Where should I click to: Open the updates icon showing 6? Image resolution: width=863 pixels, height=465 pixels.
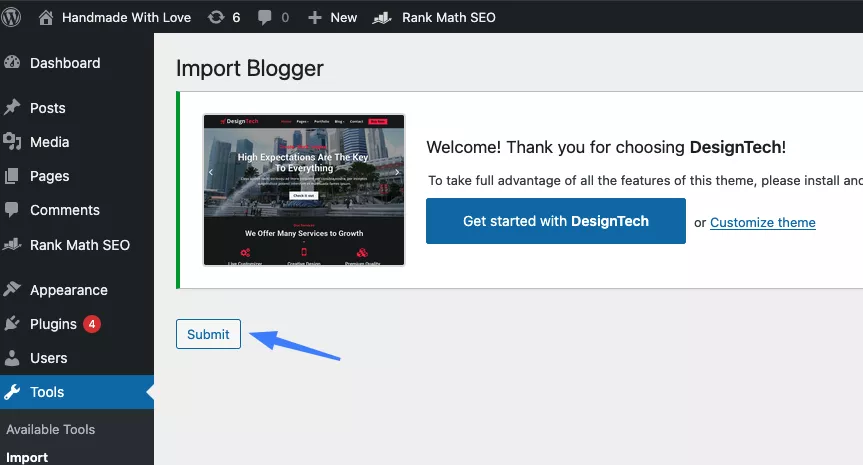223,17
